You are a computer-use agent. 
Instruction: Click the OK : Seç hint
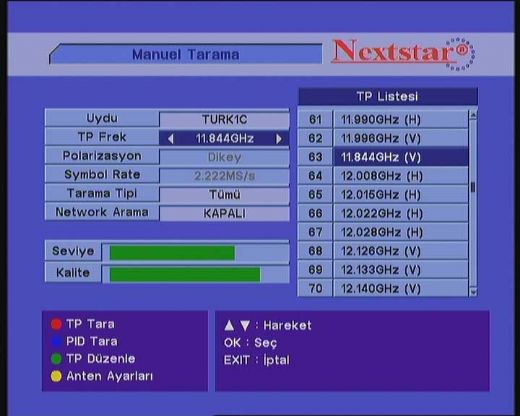point(250,343)
